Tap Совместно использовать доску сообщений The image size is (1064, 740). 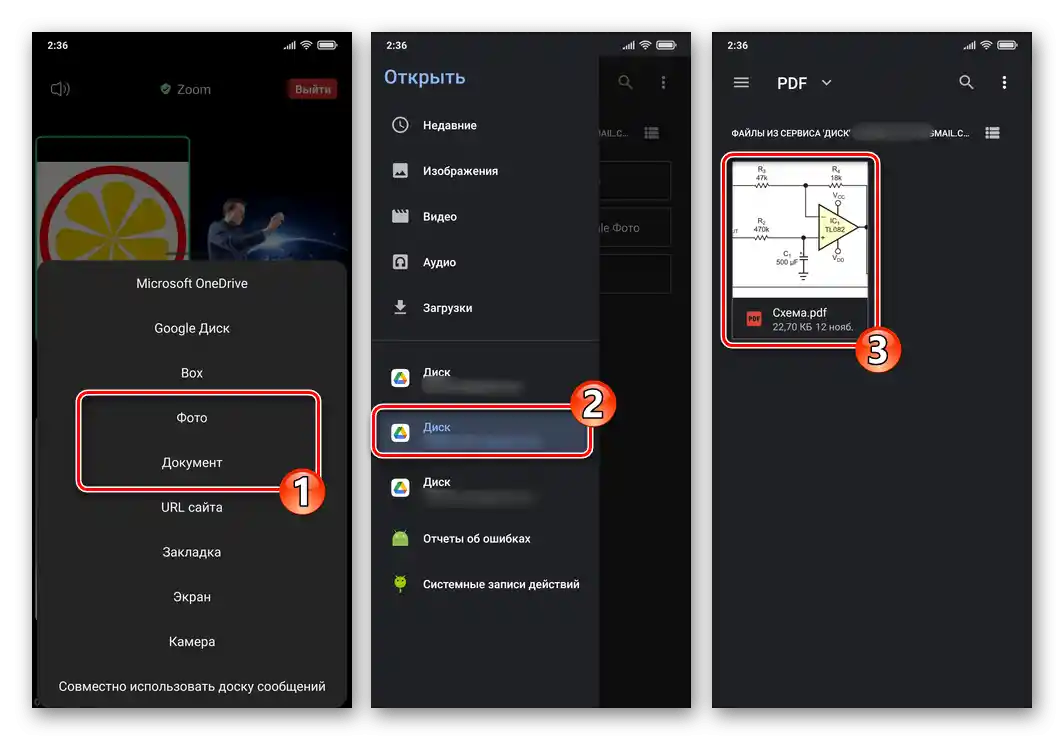click(192, 686)
